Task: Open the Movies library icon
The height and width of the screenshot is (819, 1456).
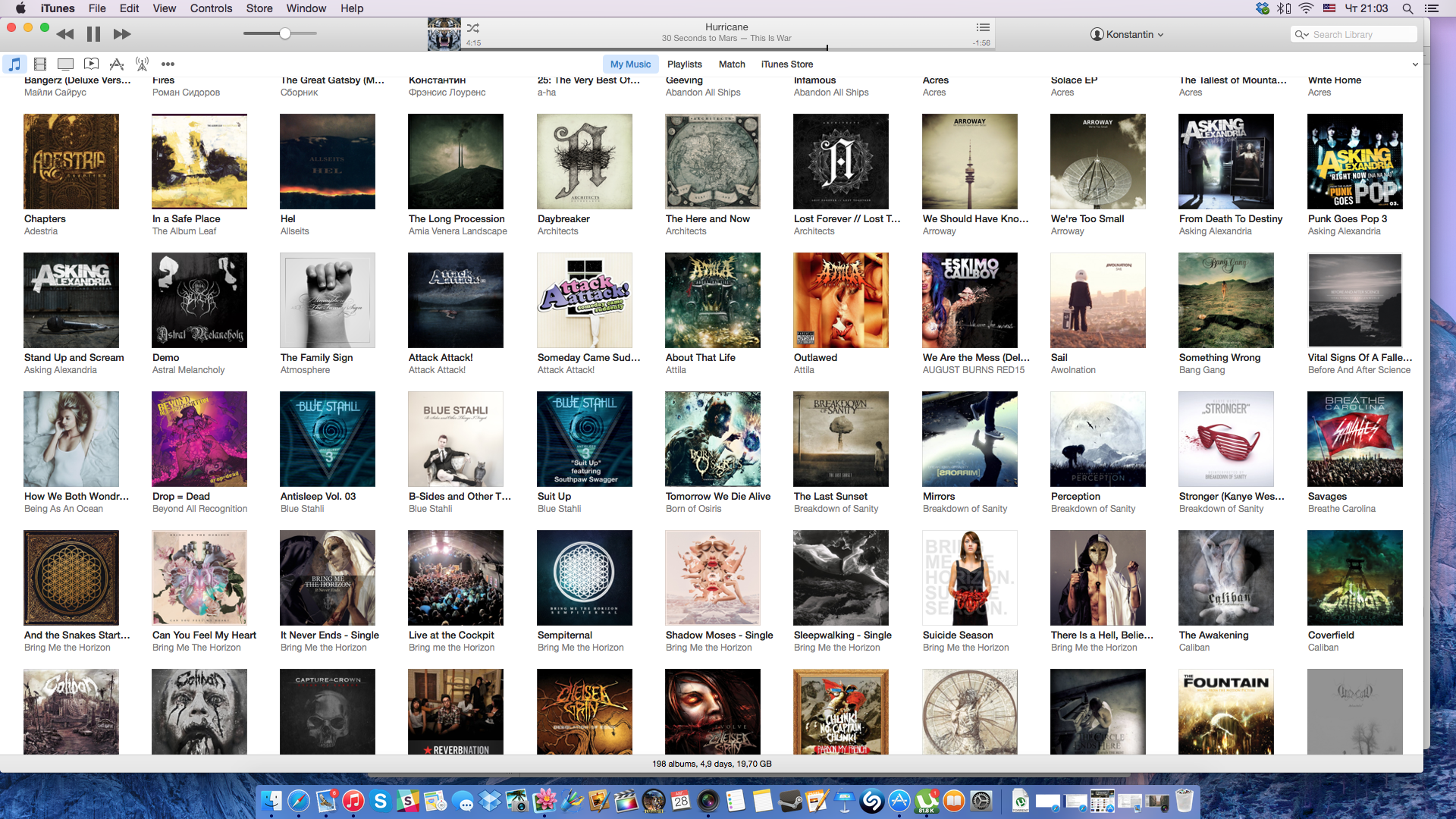Action: 40,64
